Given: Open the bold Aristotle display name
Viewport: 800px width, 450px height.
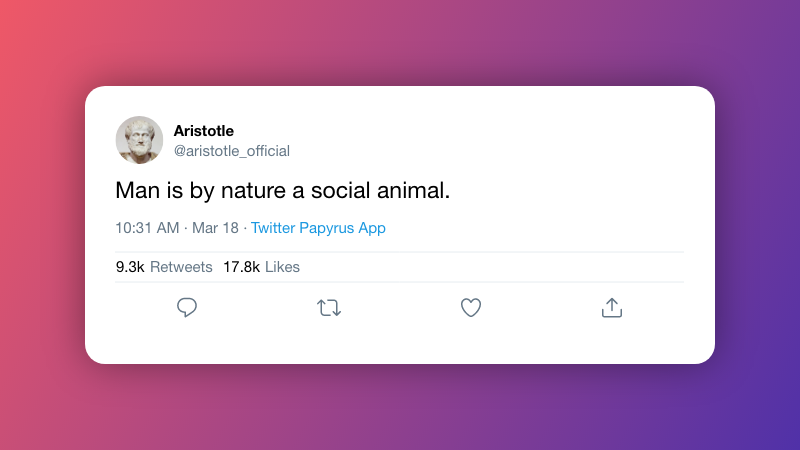Looking at the screenshot, I should tap(204, 130).
